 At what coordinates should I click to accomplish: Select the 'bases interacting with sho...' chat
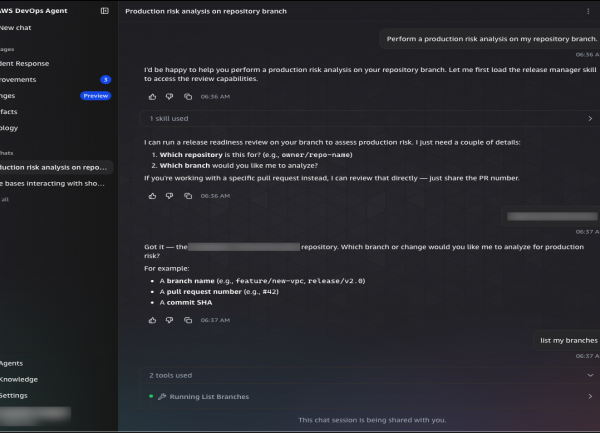pyautogui.click(x=52, y=184)
